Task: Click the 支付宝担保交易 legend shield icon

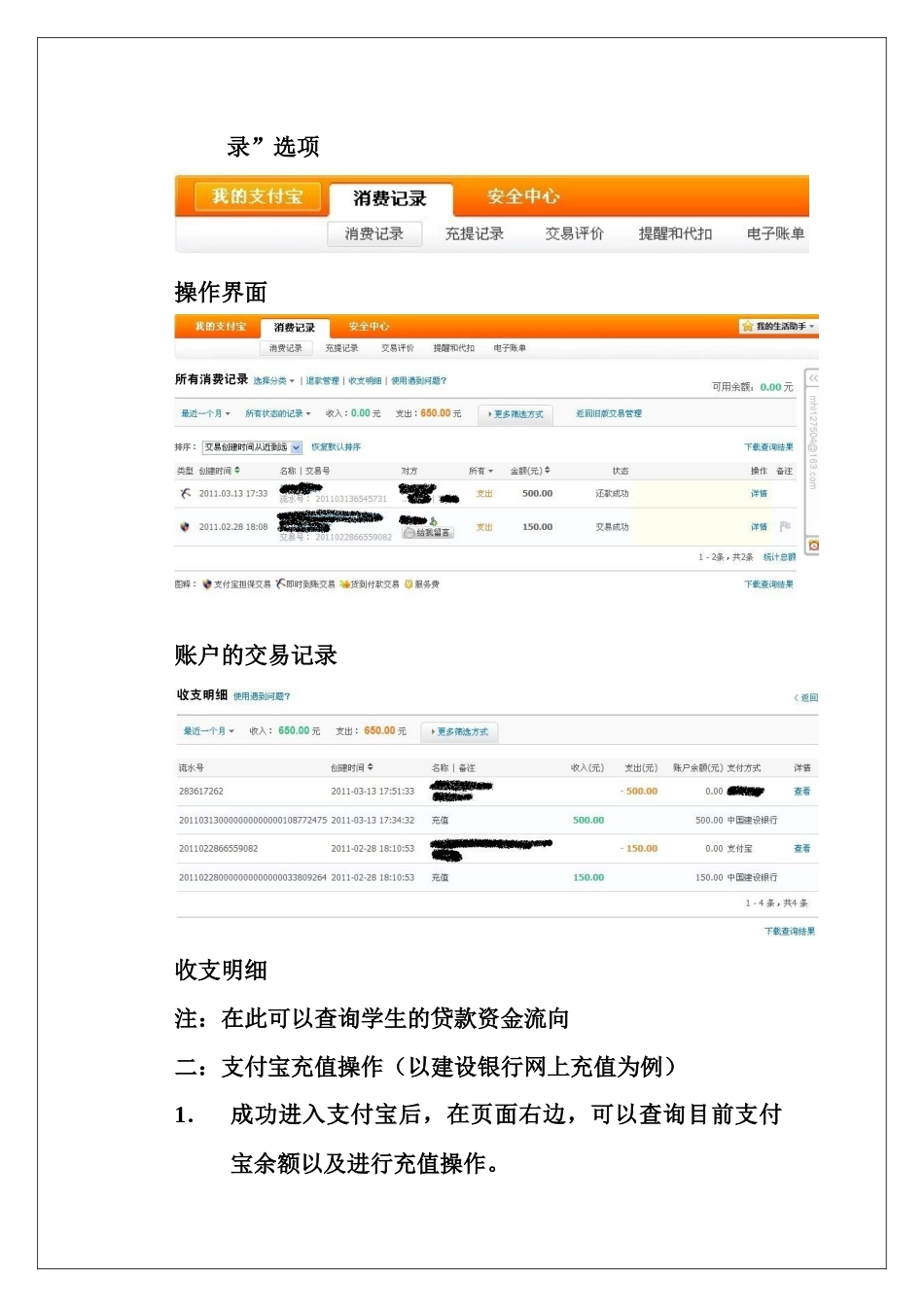Action: pos(207,584)
